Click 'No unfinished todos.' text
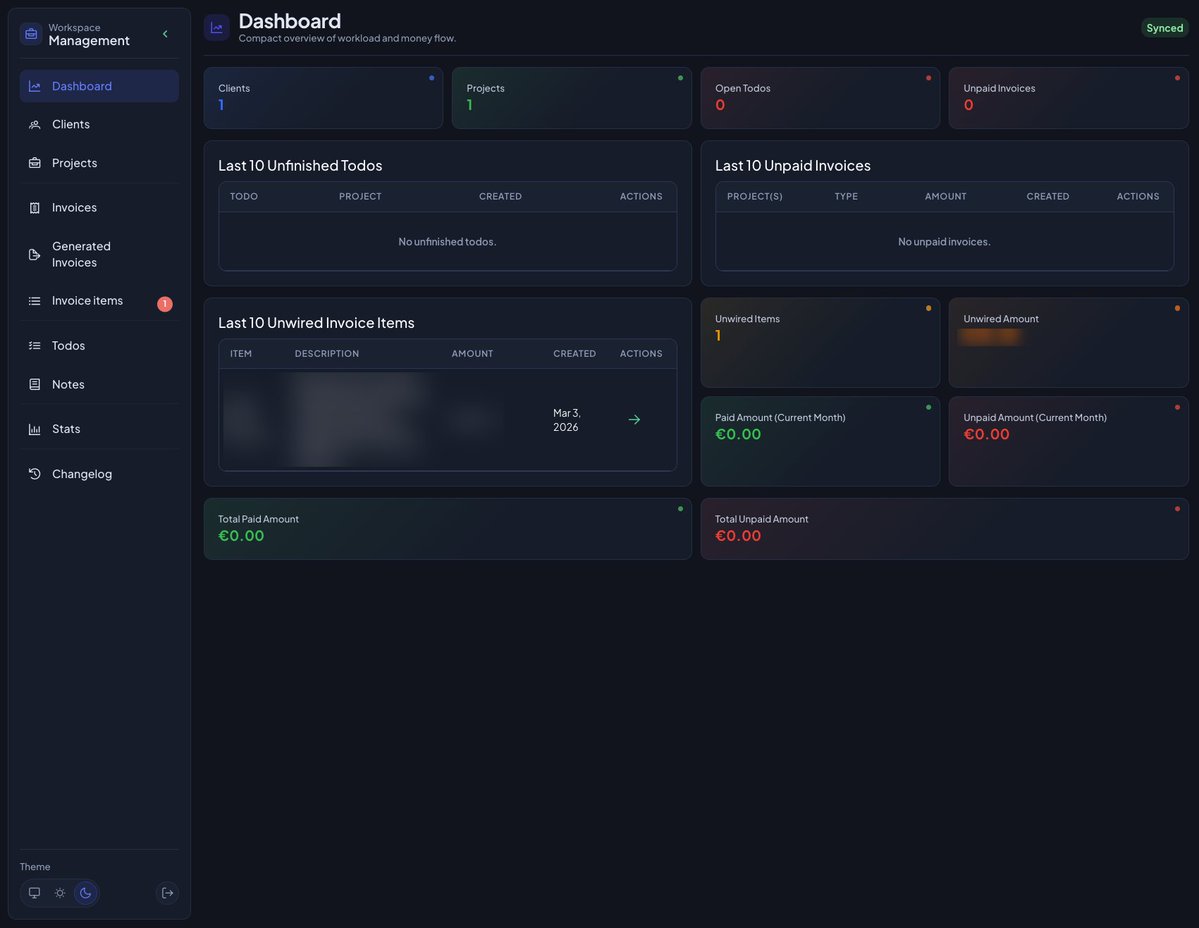 pyautogui.click(x=447, y=242)
